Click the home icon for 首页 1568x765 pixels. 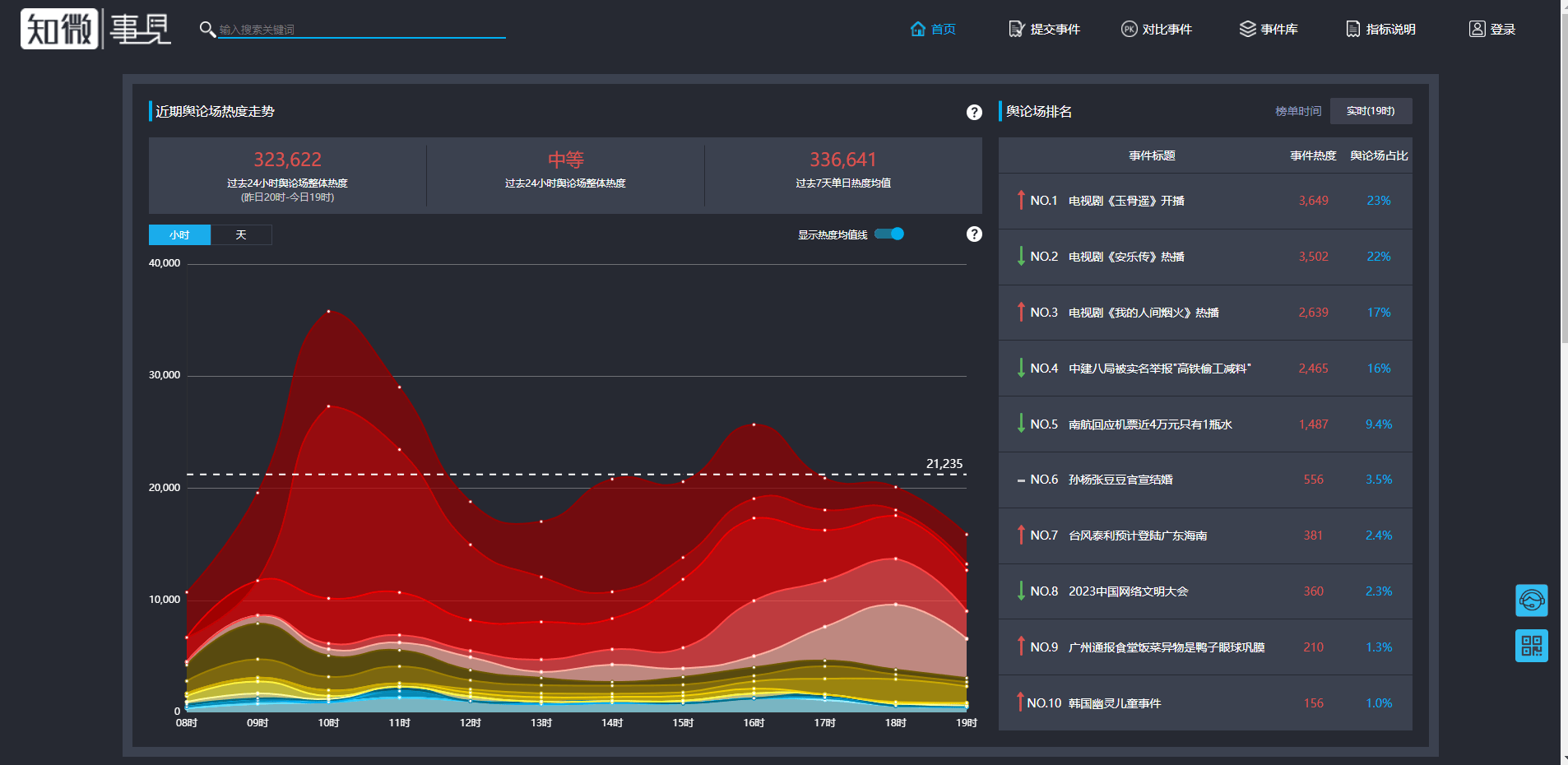[x=918, y=30]
